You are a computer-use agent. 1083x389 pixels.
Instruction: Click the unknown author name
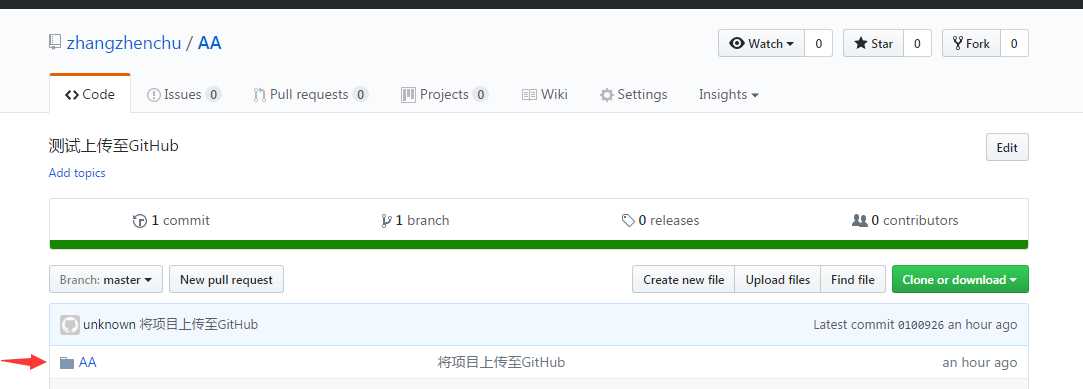pyautogui.click(x=109, y=325)
